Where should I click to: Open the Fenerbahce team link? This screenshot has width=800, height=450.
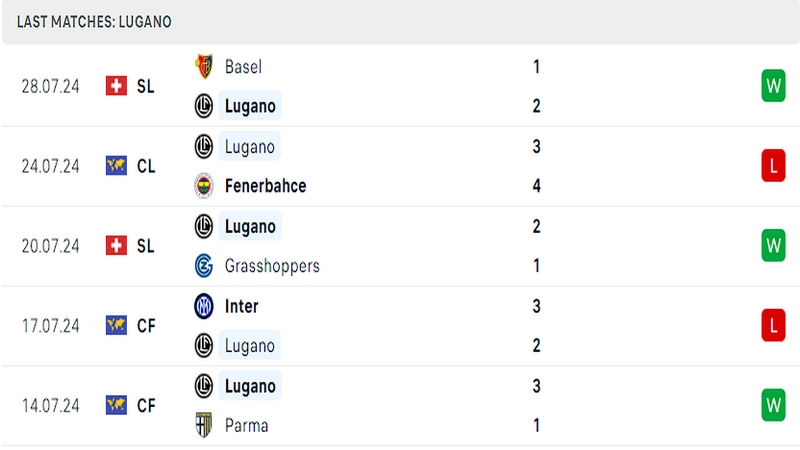click(265, 186)
